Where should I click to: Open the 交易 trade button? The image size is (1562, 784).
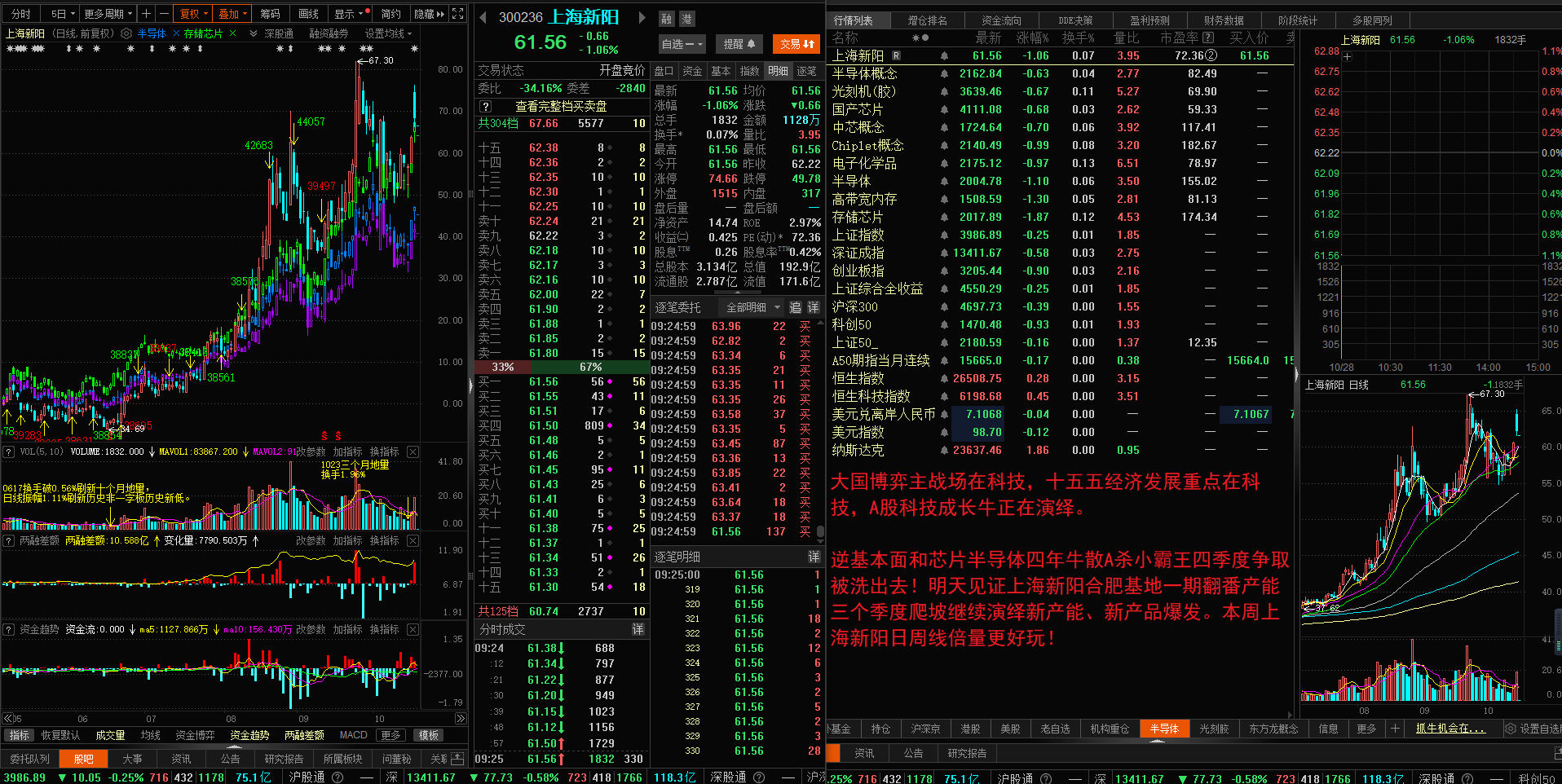pos(796,44)
